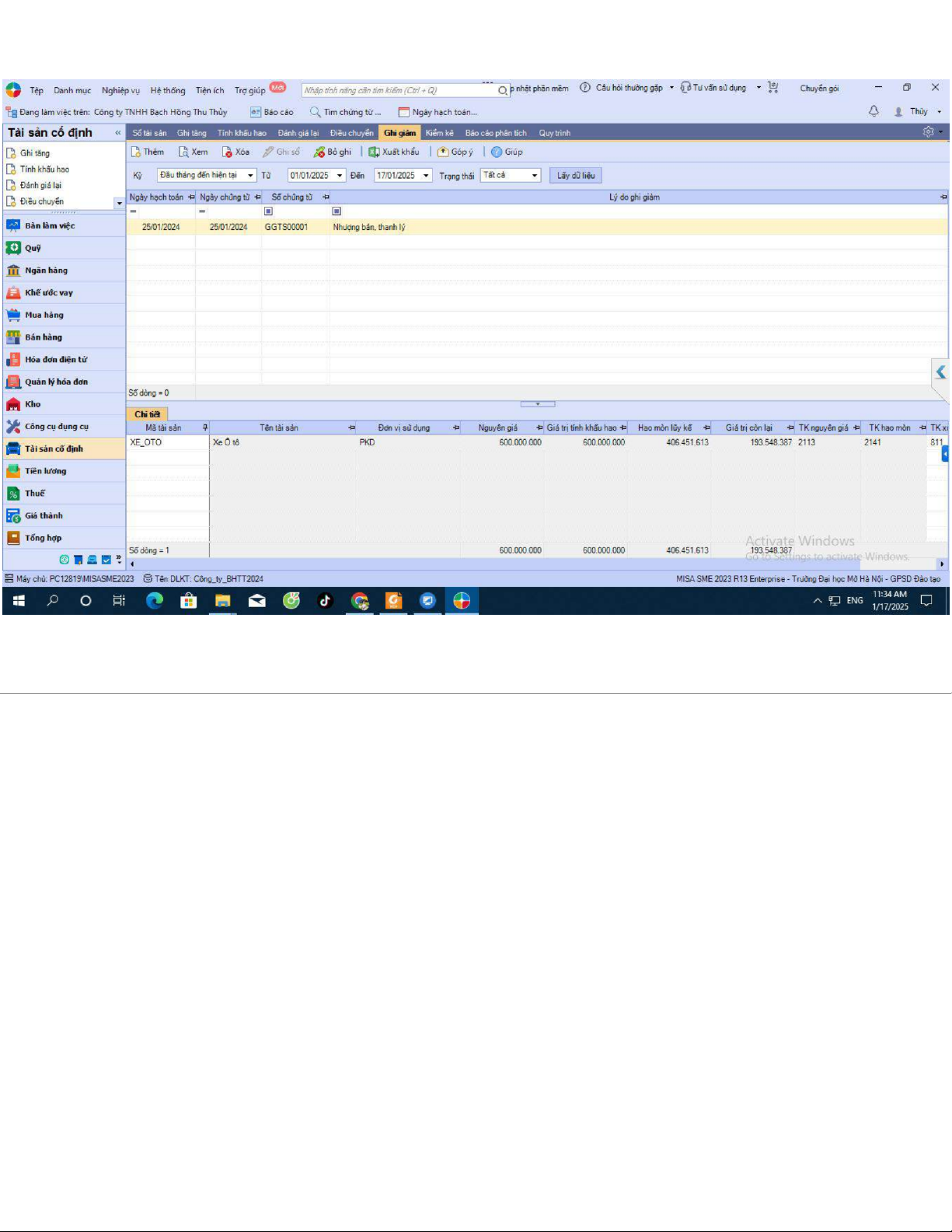Click the Xóa (Delete) toolbar icon

[227, 152]
